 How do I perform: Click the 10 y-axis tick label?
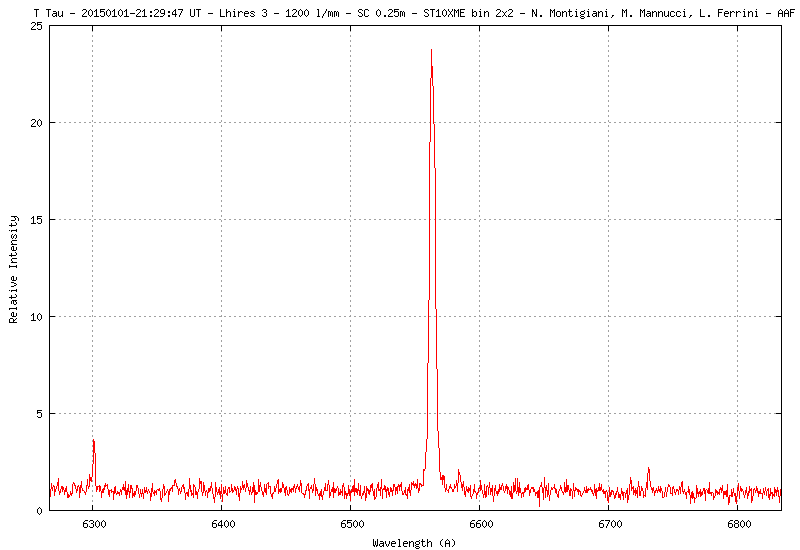coord(37,317)
